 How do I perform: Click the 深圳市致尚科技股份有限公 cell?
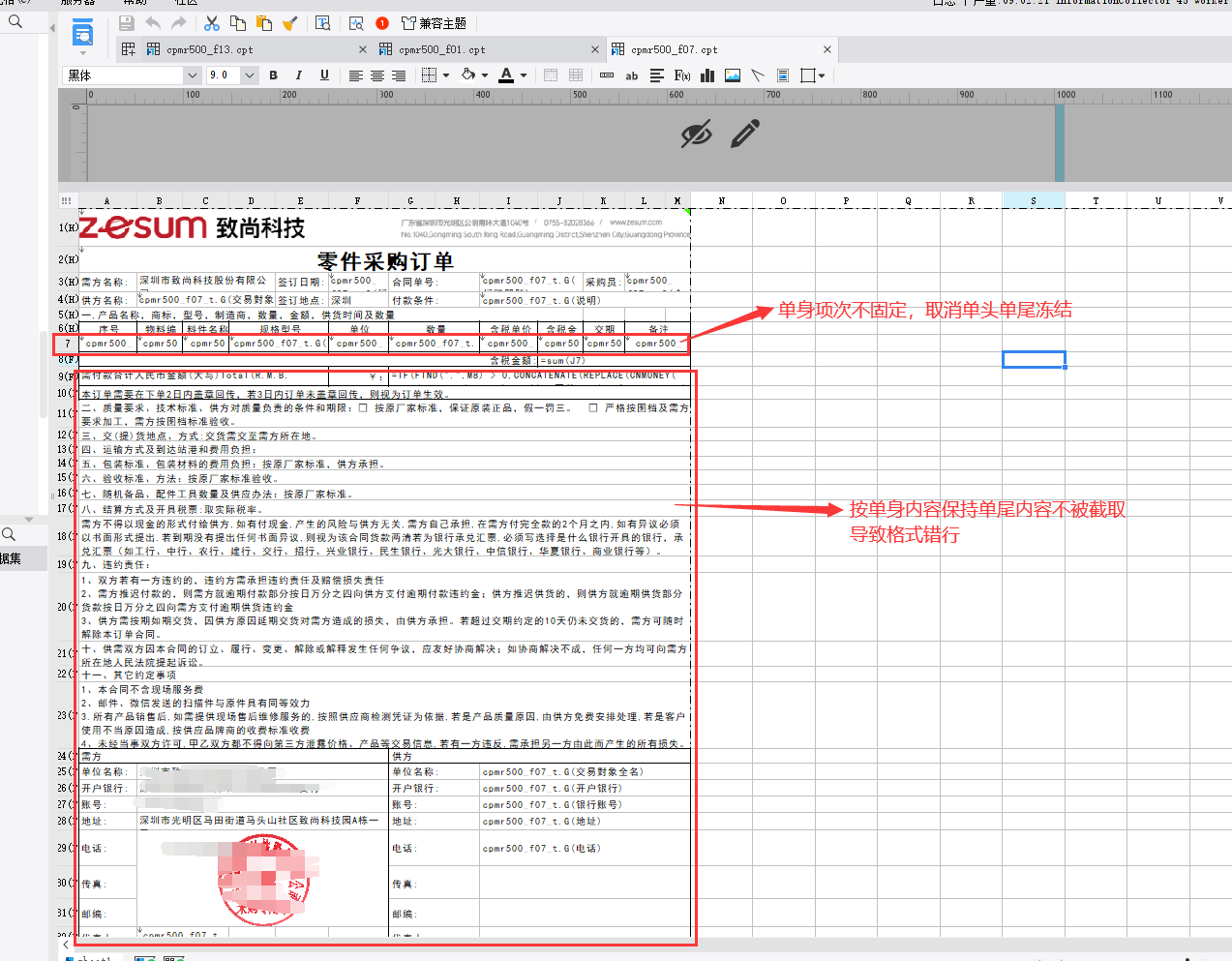[x=206, y=281]
